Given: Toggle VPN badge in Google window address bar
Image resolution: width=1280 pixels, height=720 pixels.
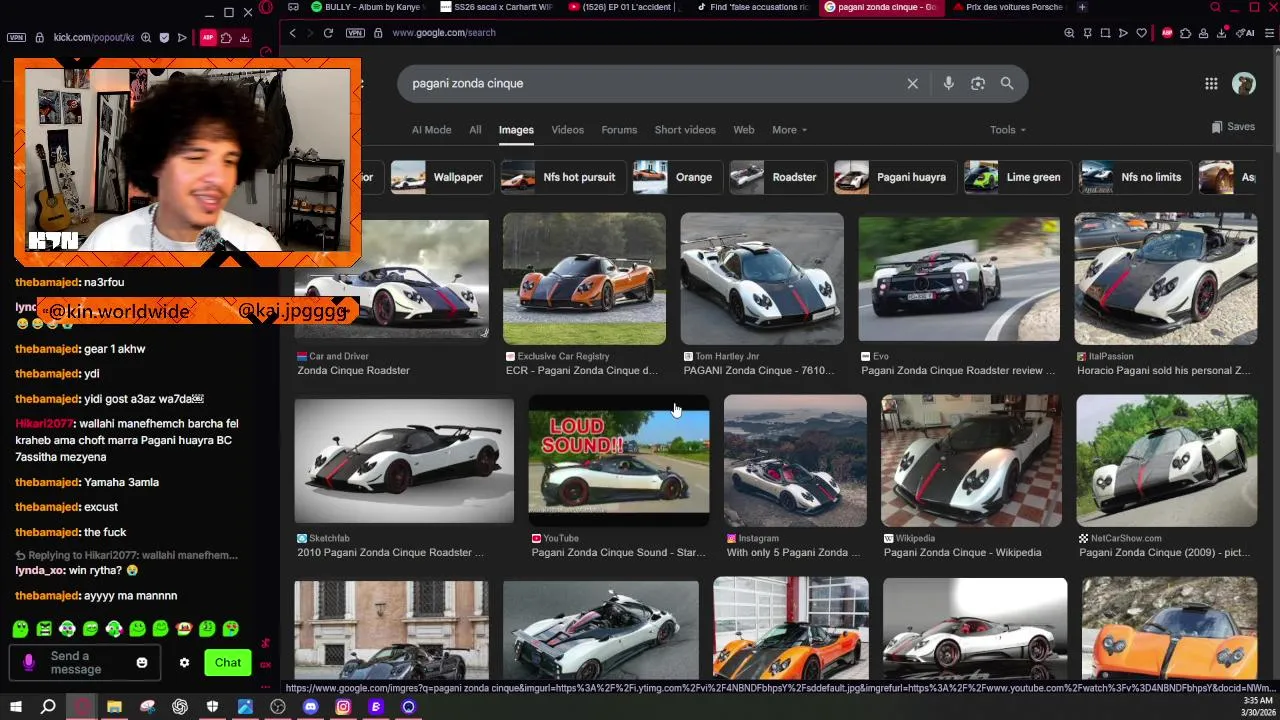Looking at the screenshot, I should [355, 33].
